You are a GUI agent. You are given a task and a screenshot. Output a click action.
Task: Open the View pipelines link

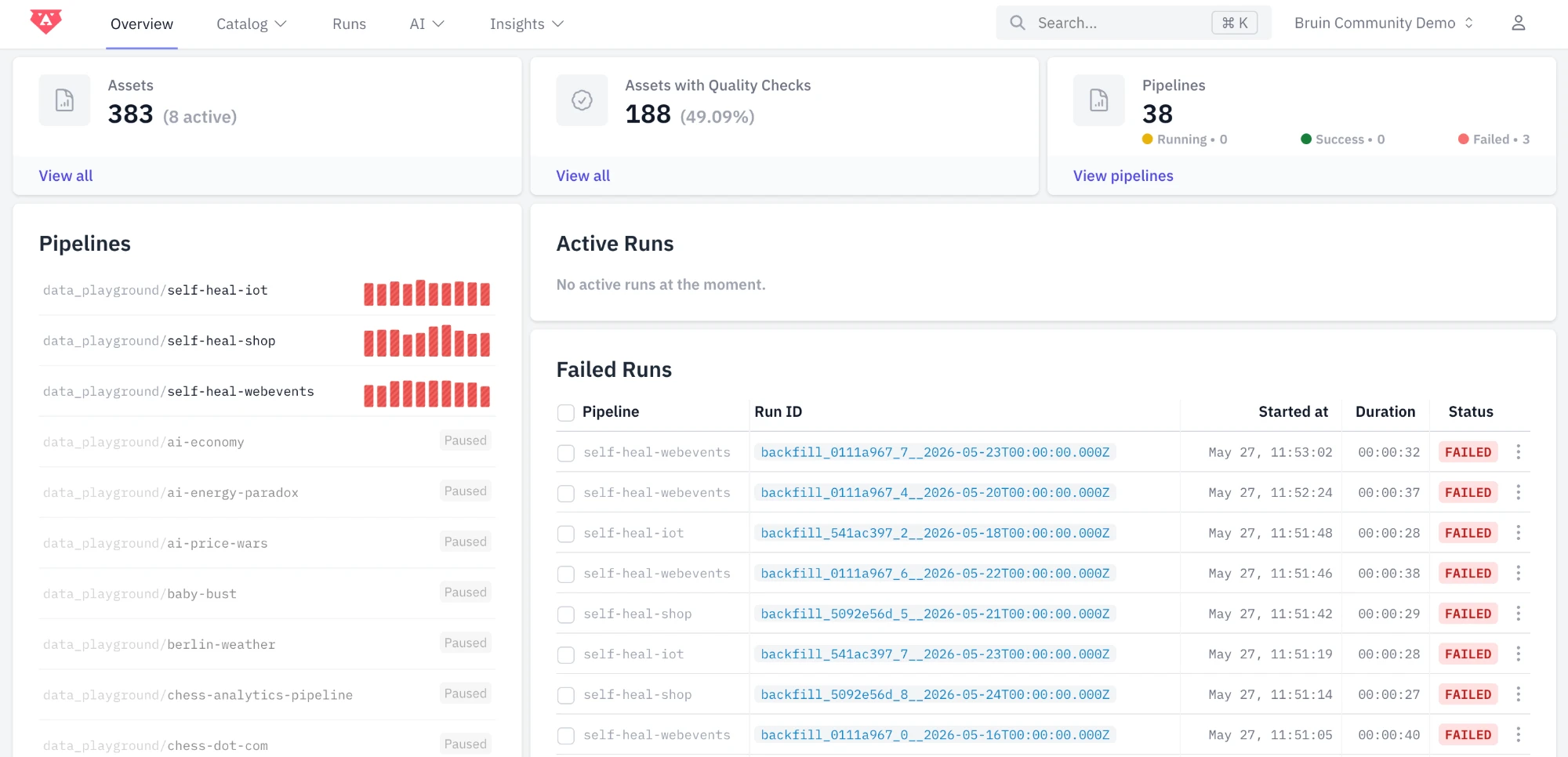click(1123, 176)
